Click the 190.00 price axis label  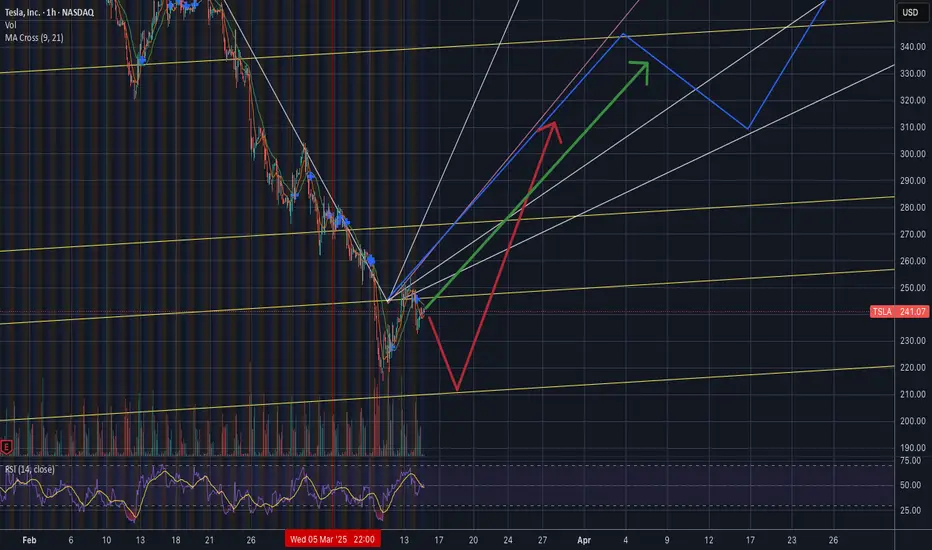(912, 448)
